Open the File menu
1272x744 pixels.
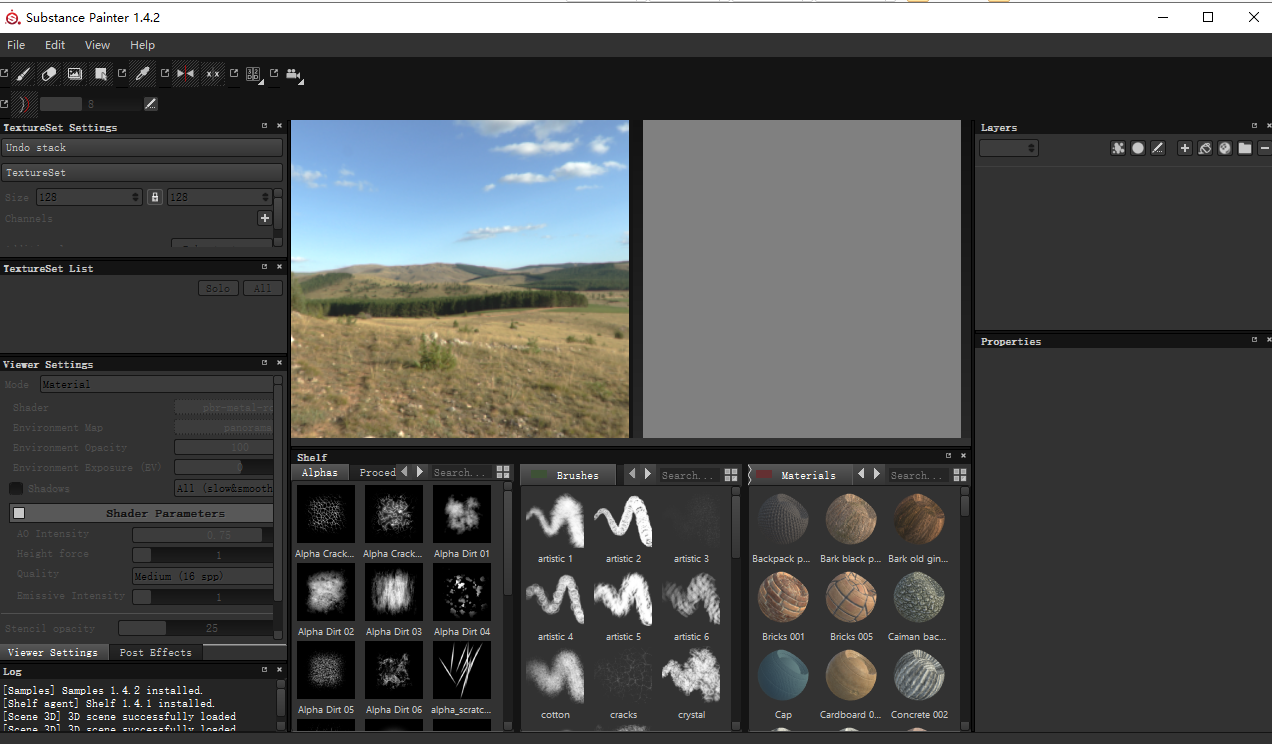click(x=16, y=45)
